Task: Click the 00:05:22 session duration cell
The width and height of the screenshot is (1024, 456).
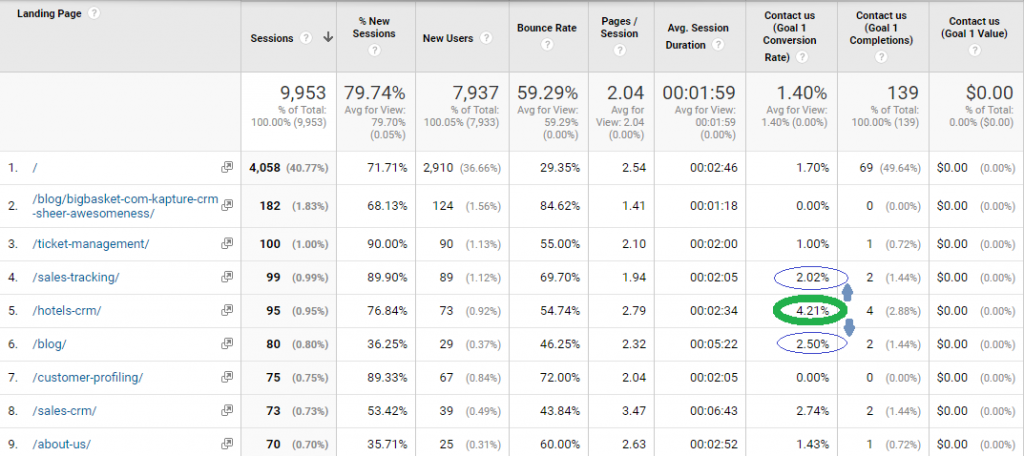Action: [714, 344]
